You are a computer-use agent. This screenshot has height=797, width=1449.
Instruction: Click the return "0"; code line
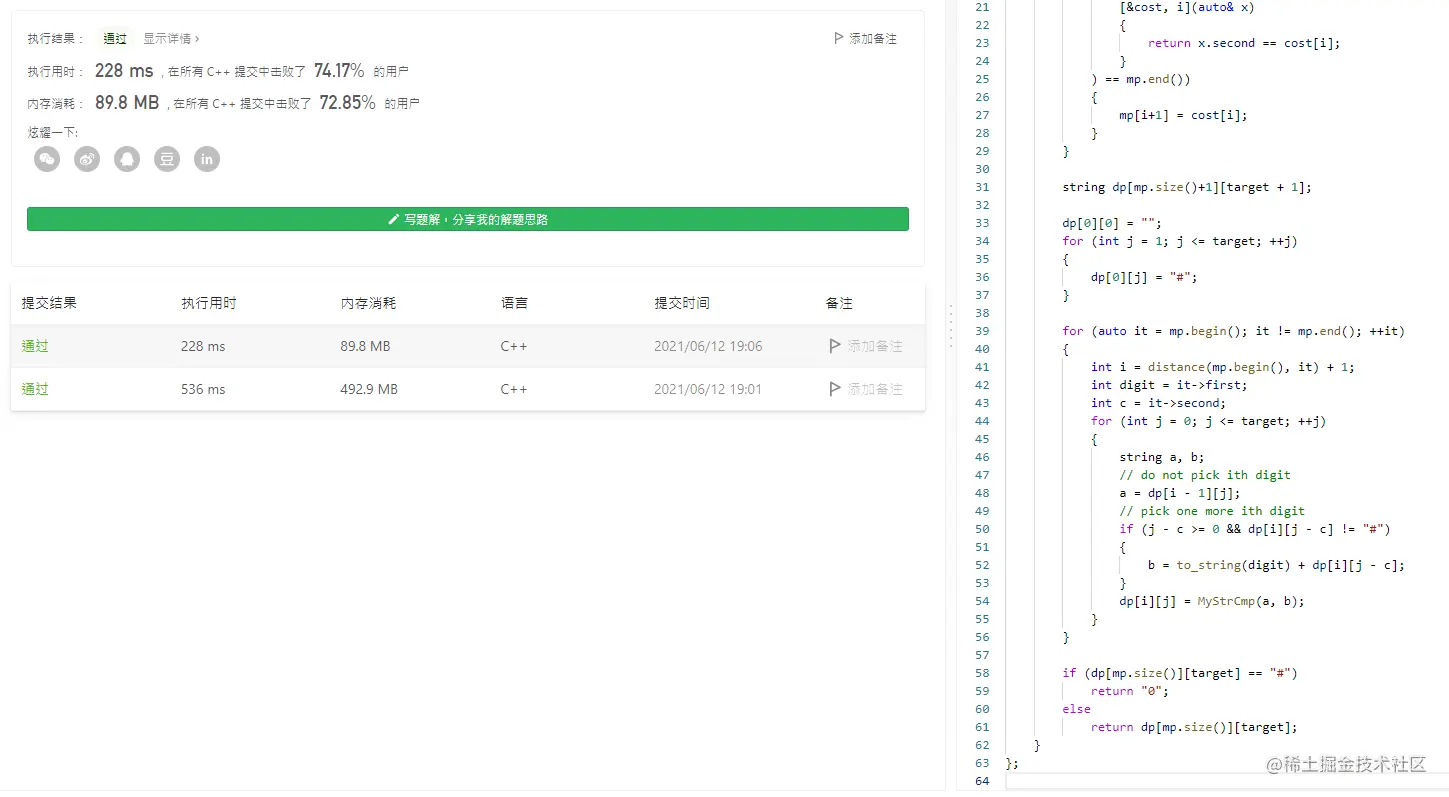[x=1129, y=691]
